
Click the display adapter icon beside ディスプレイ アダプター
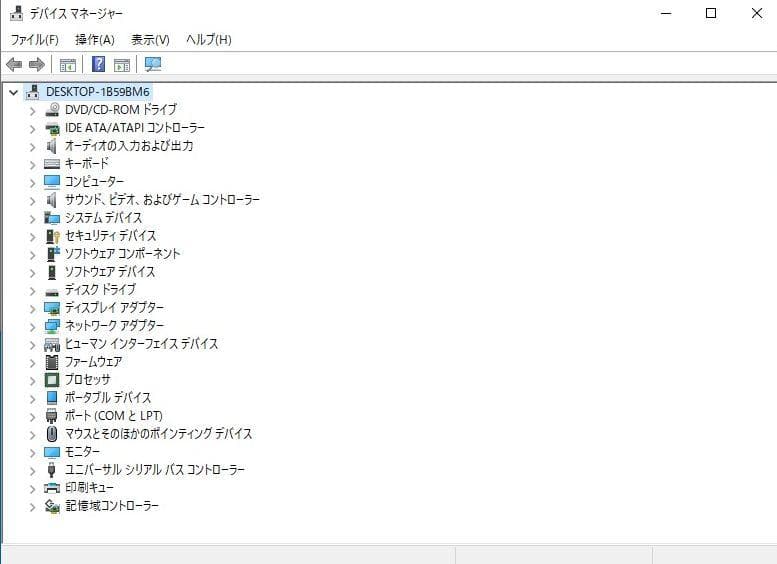[x=52, y=308]
